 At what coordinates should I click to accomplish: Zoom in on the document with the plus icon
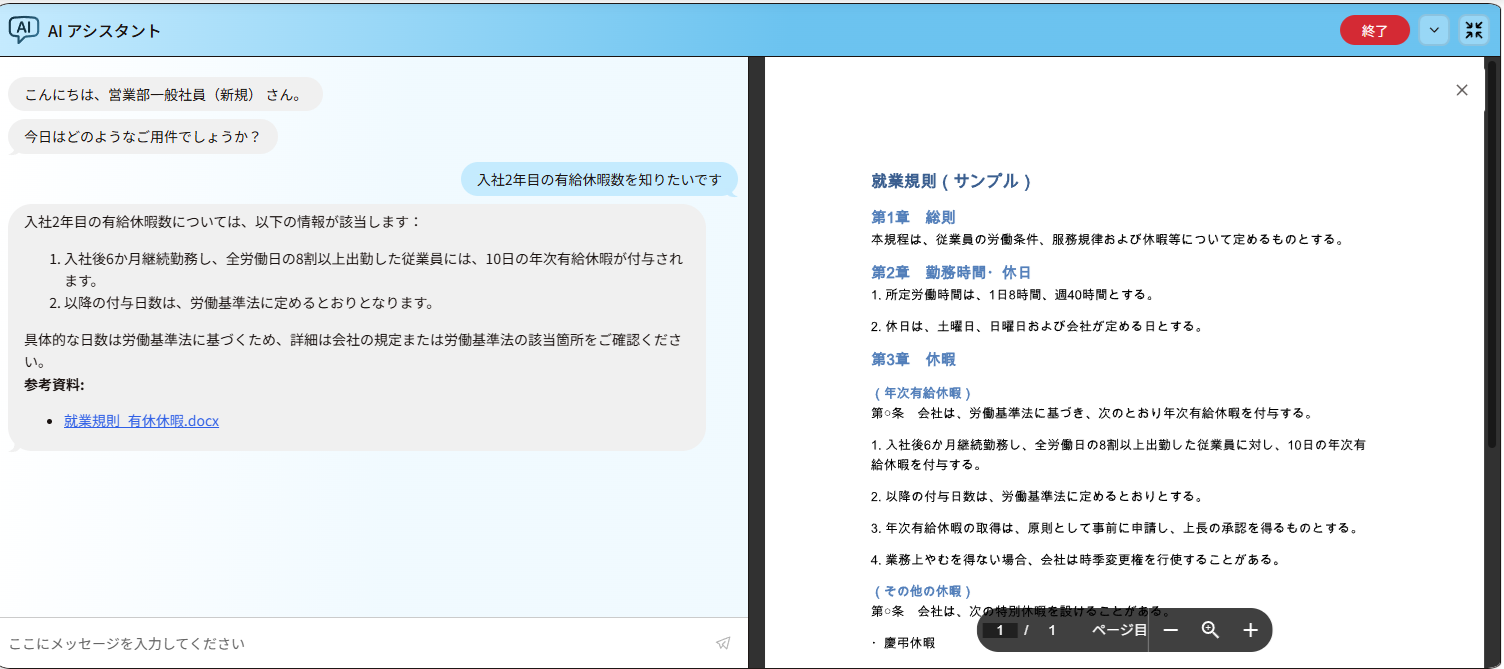coord(1249,630)
